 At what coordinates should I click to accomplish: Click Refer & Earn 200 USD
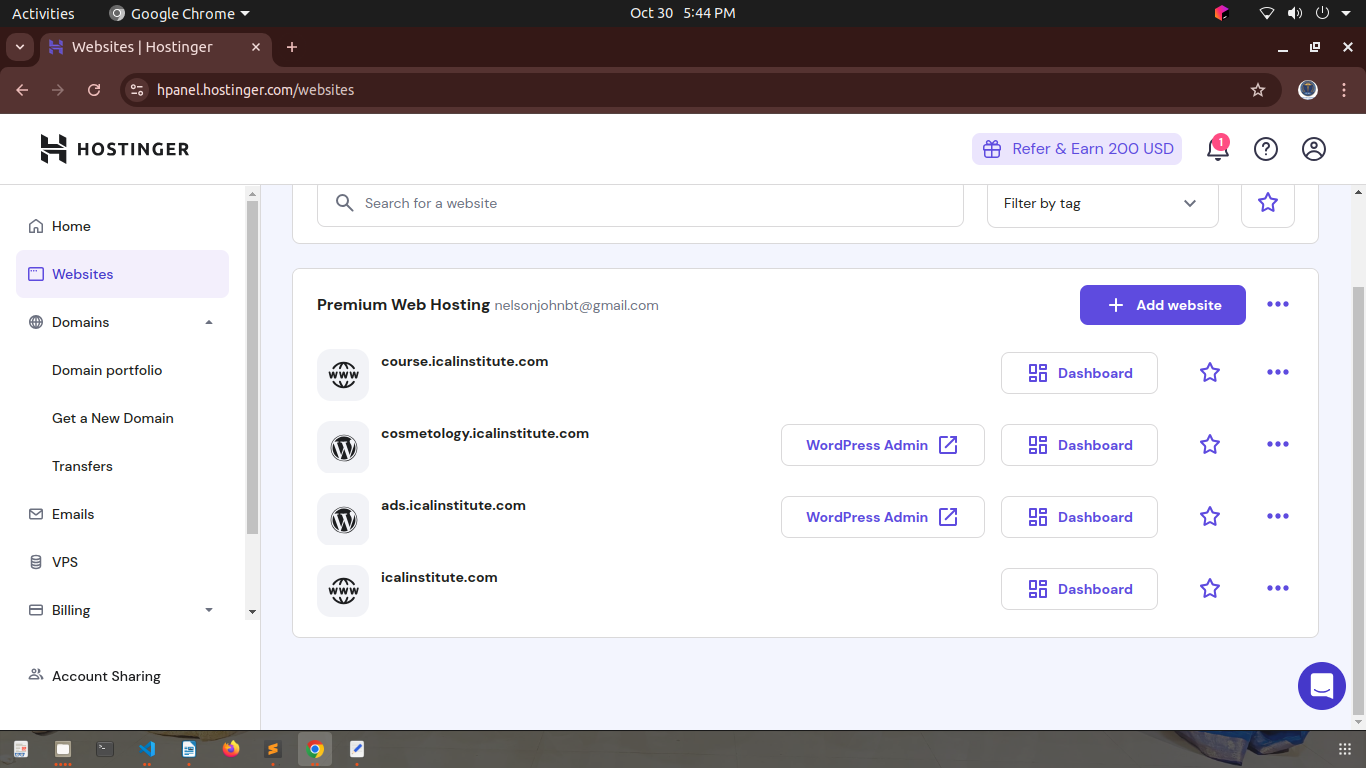1077,149
